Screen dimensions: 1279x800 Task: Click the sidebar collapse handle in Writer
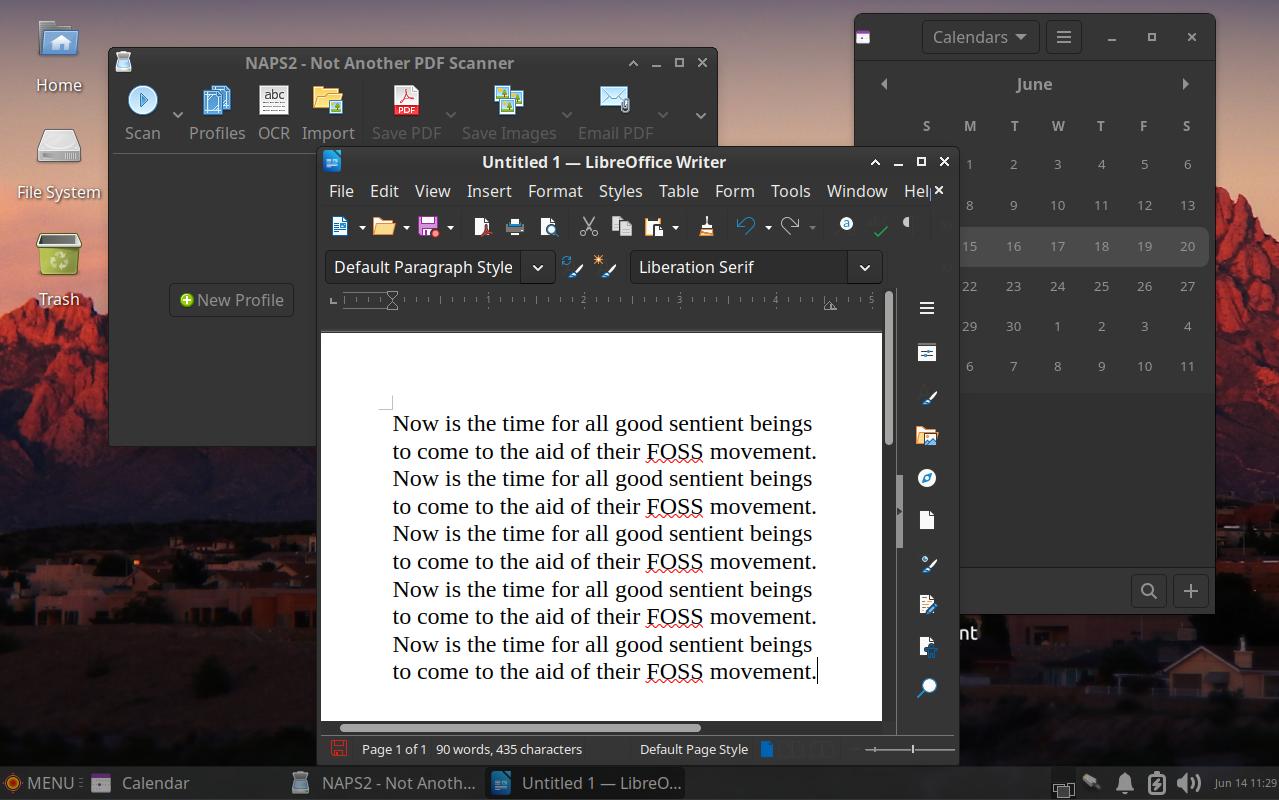[899, 511]
